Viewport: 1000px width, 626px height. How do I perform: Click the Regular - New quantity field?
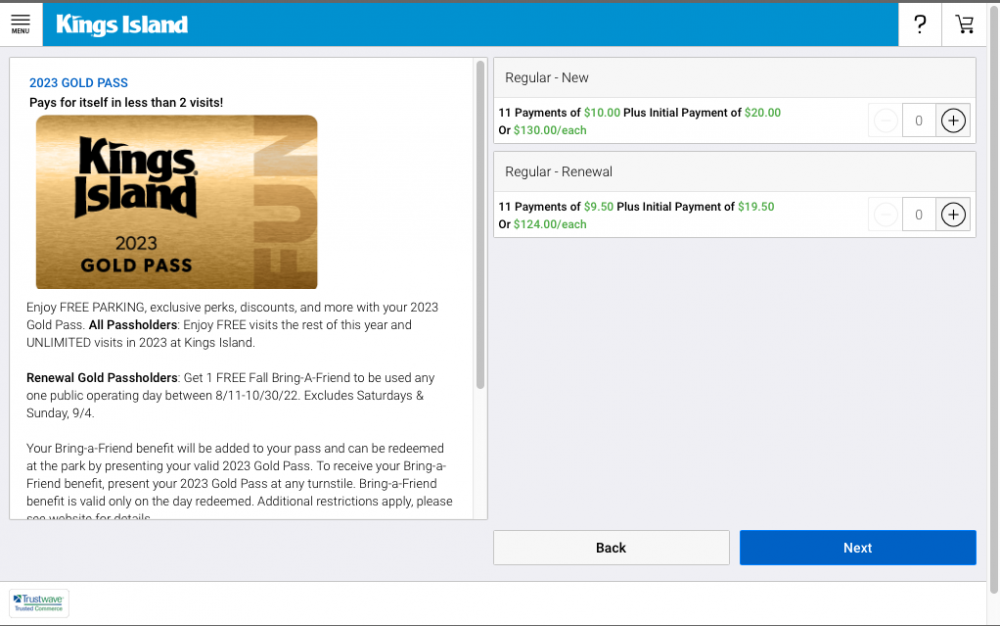918,121
